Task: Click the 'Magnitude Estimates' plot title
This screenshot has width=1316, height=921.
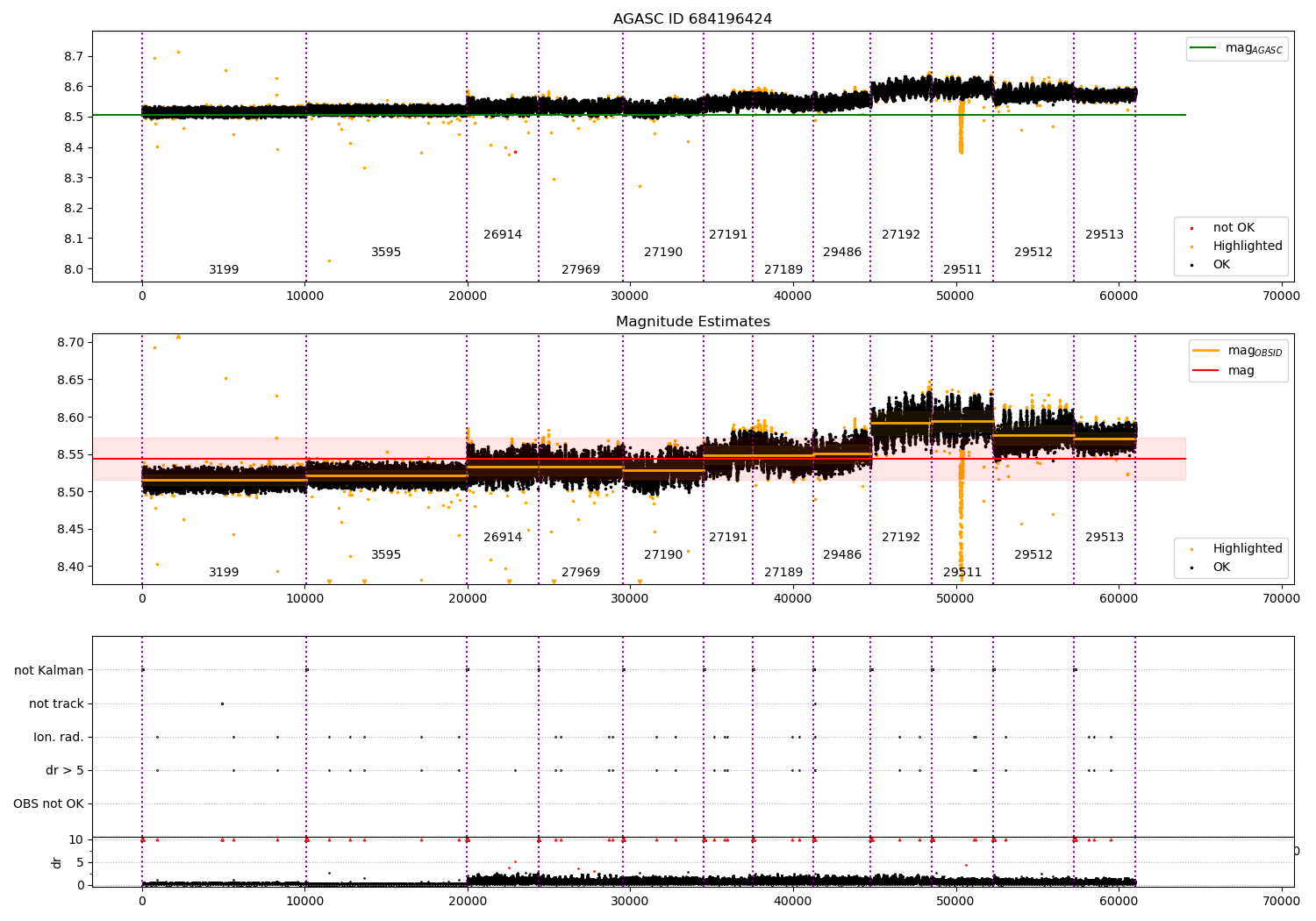Action: coord(692,322)
